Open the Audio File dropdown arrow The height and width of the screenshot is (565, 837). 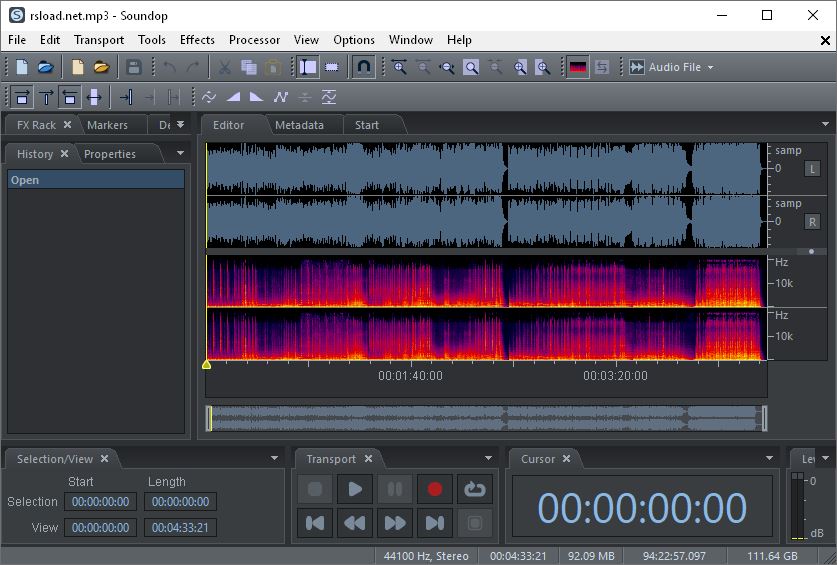[710, 67]
